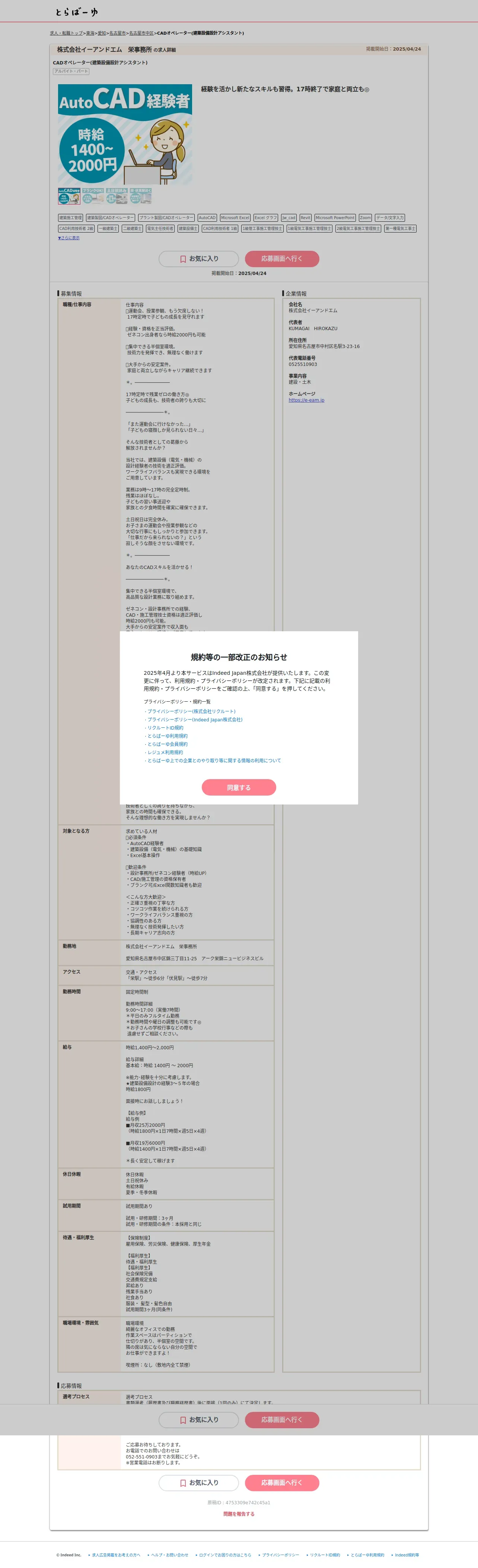This screenshot has height=1568, width=478.
Task: Click the データ/文字入力 tag
Action: coord(389,217)
